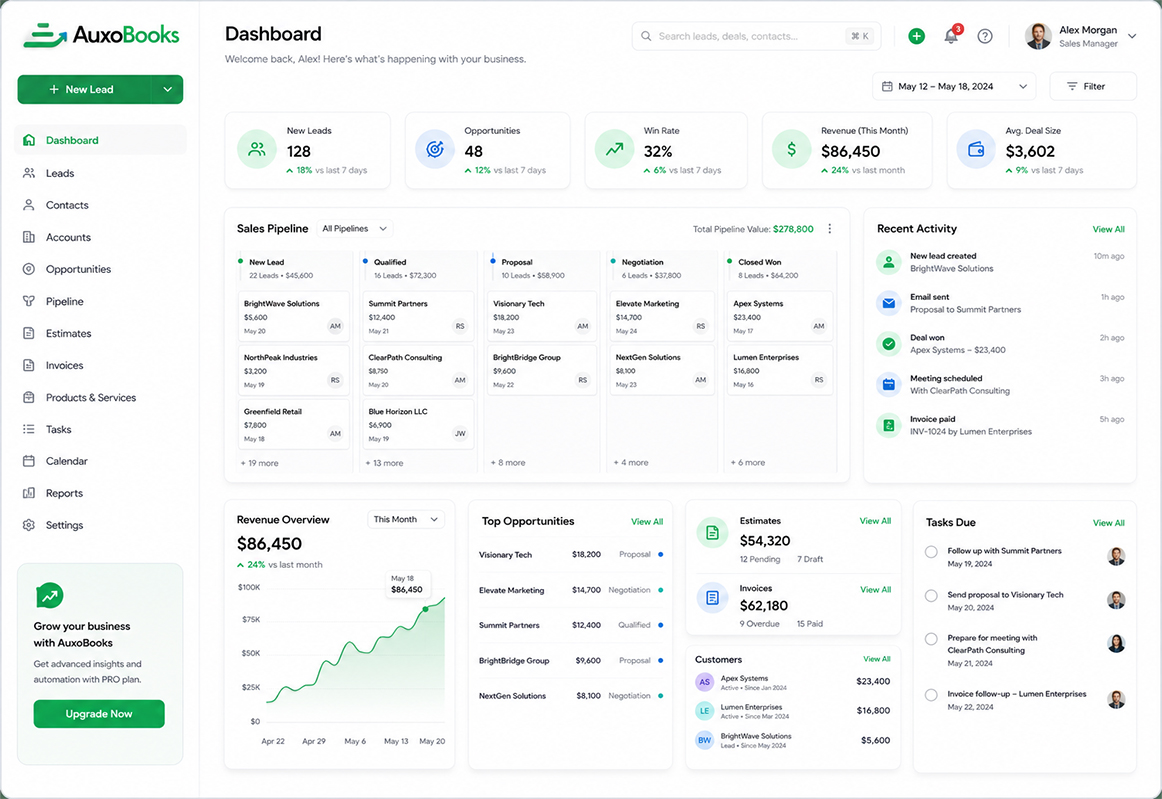Open the This Month revenue dropdown
Image resolution: width=1162 pixels, height=799 pixels.
click(x=406, y=519)
